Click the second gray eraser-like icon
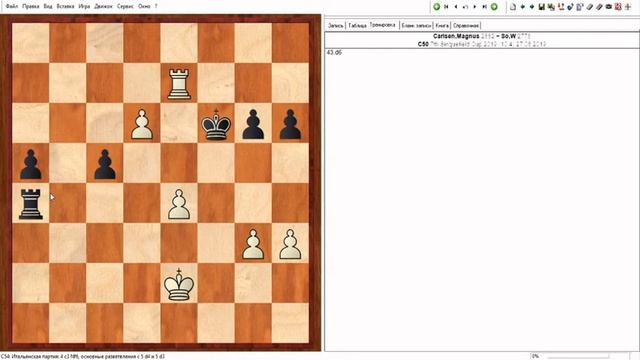 pyautogui.click(x=599, y=7)
